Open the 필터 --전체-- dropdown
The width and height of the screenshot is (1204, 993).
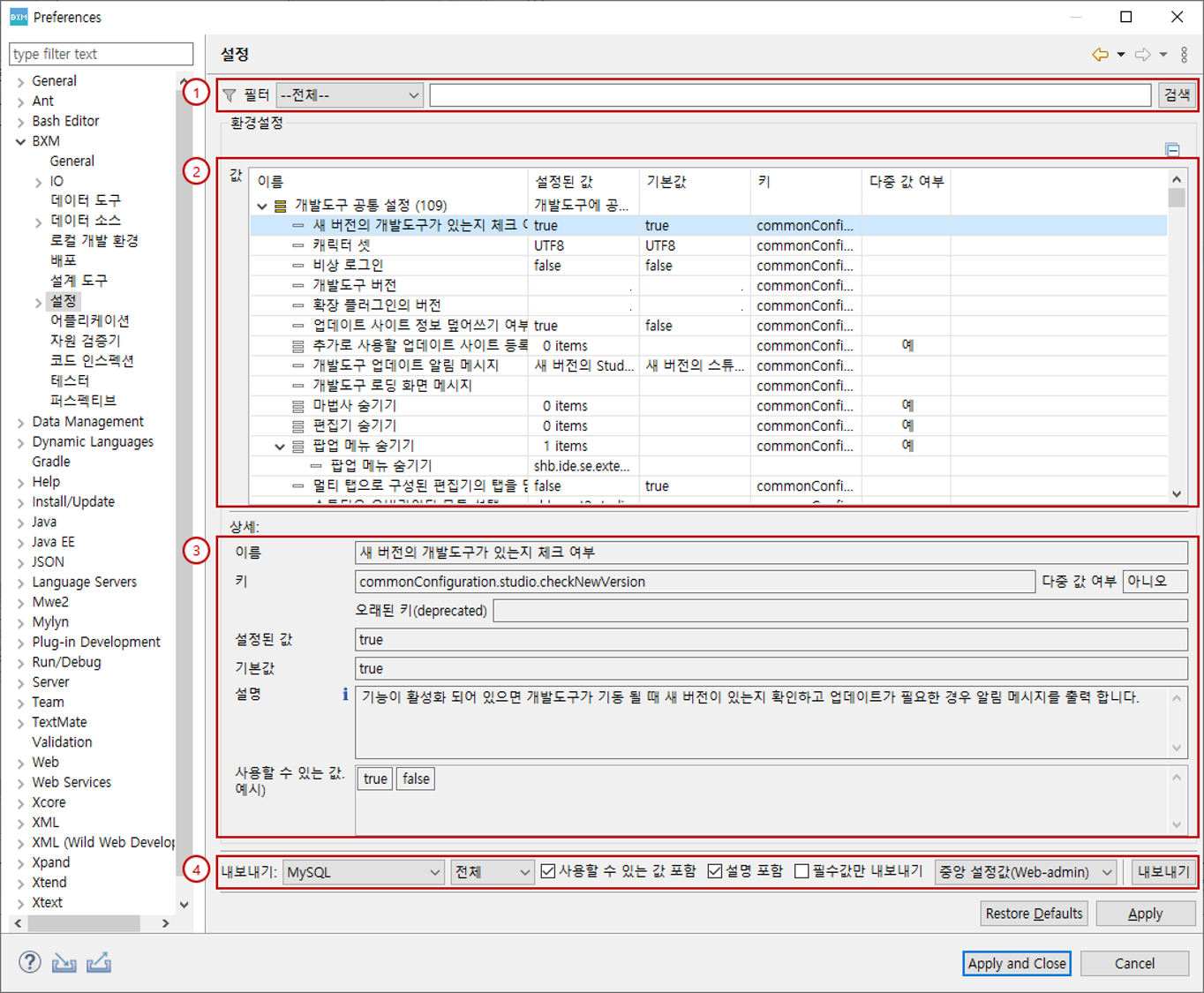coord(350,95)
